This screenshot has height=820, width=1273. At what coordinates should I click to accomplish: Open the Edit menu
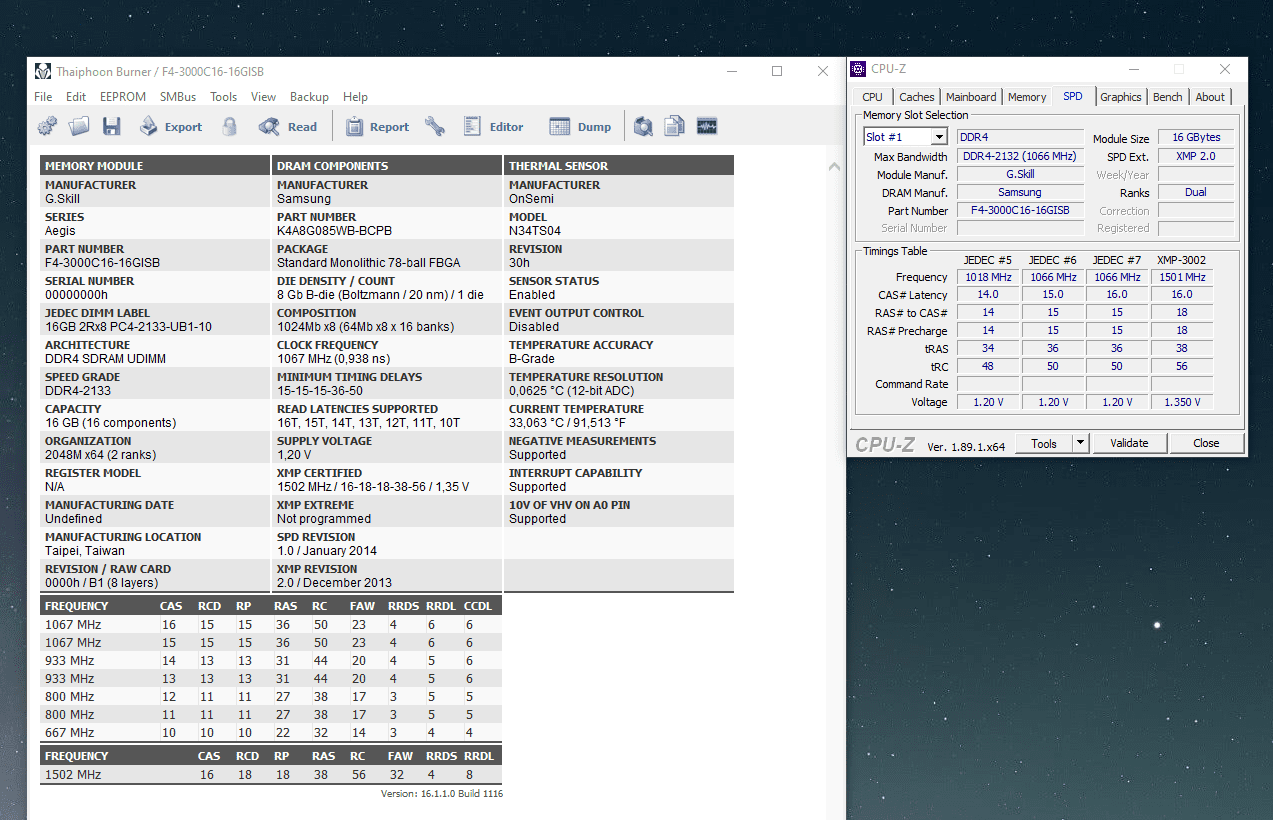click(76, 97)
